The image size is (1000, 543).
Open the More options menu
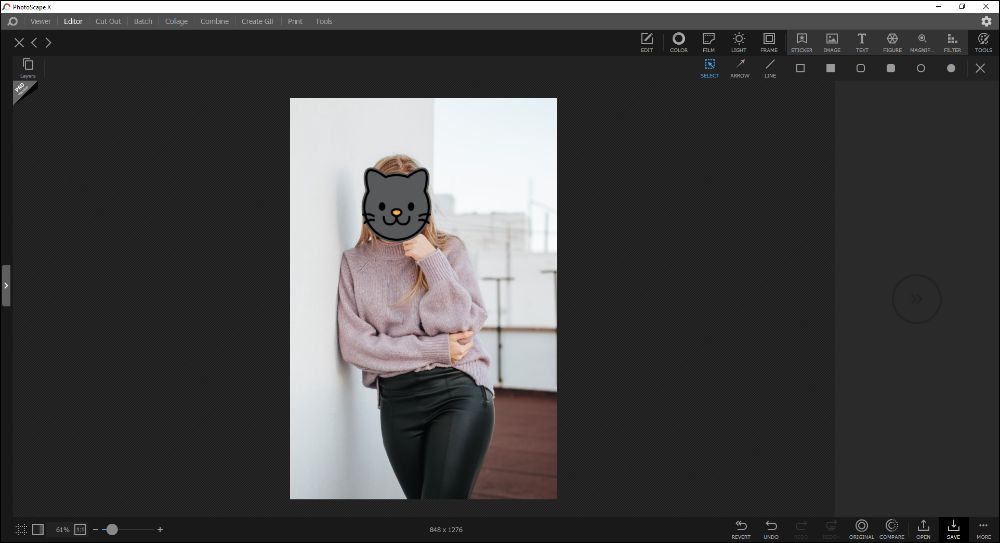click(x=983, y=528)
